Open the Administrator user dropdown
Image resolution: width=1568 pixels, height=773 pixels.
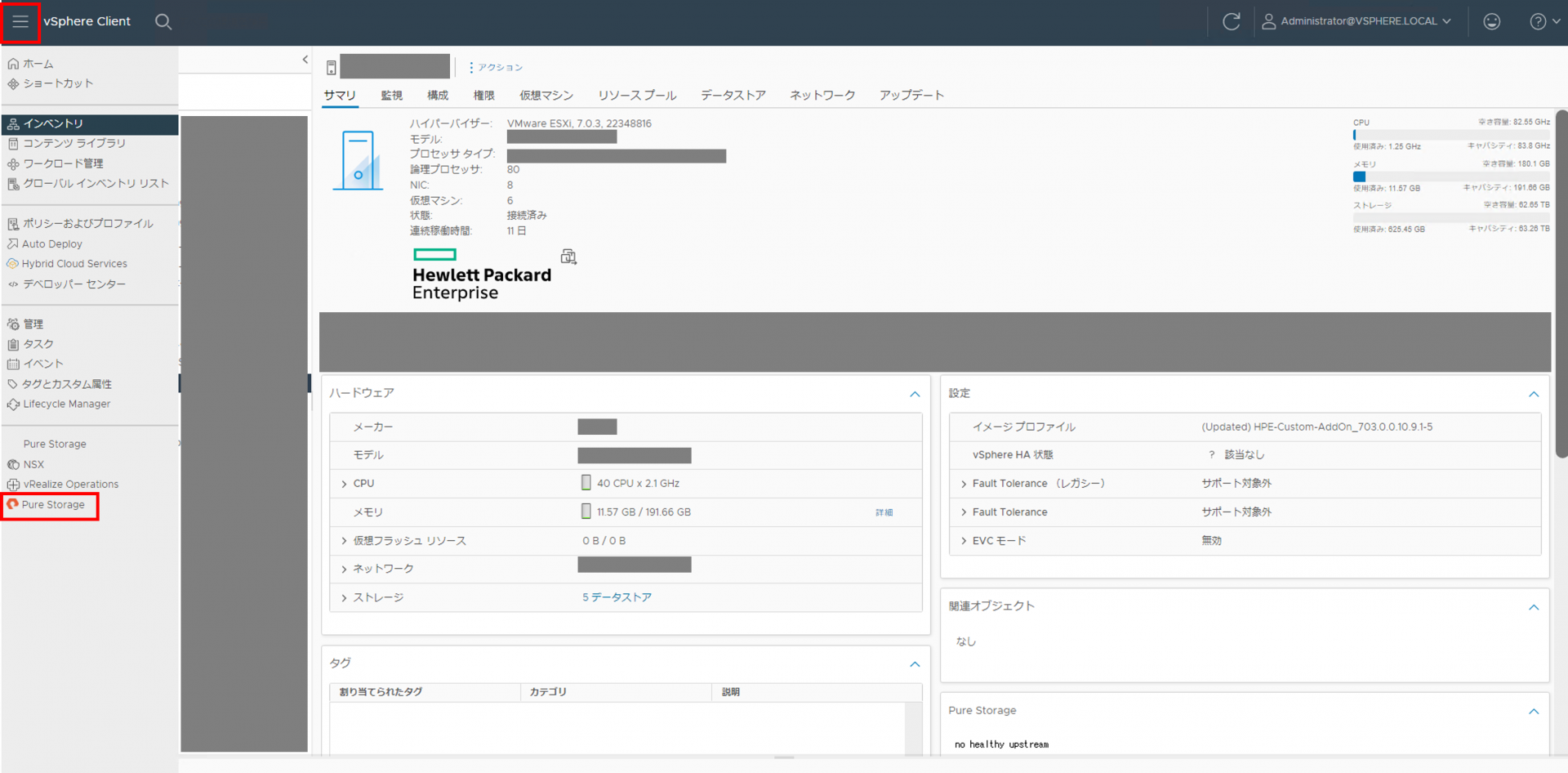click(x=1357, y=22)
